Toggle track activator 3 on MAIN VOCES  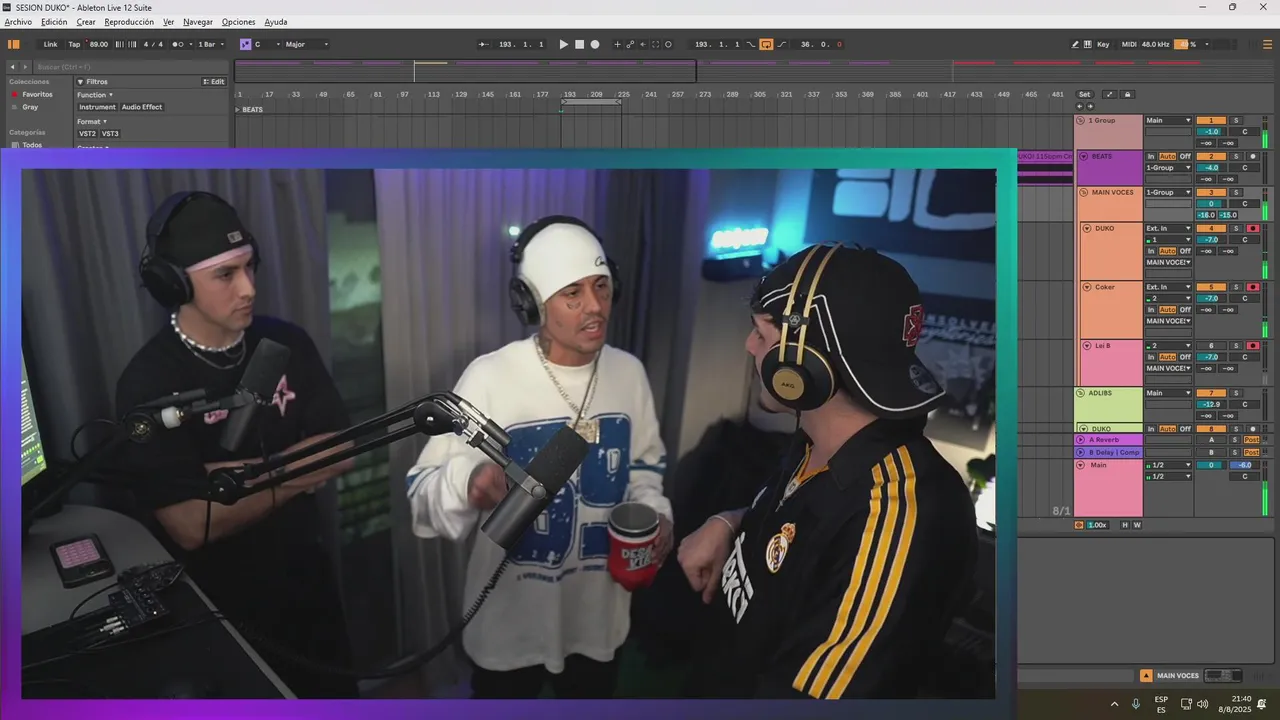tap(1211, 192)
